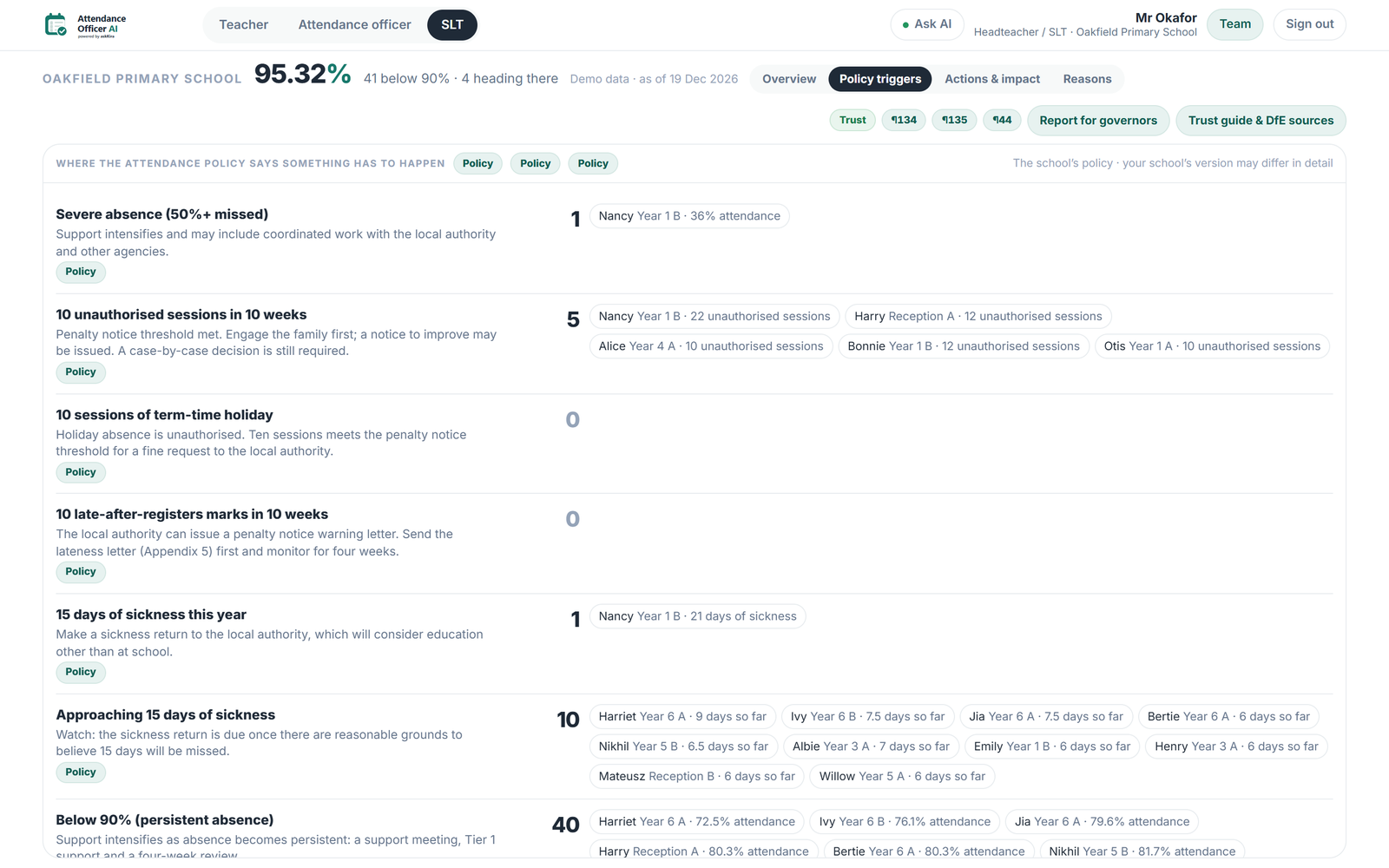Open Otis Year 1 A pupil chip
The height and width of the screenshot is (868, 1389).
pos(1212,346)
